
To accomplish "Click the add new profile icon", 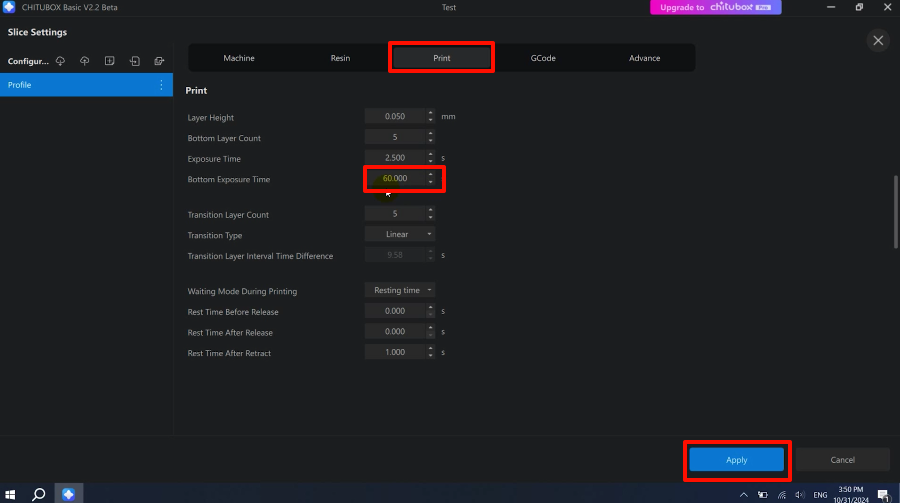I will [110, 61].
